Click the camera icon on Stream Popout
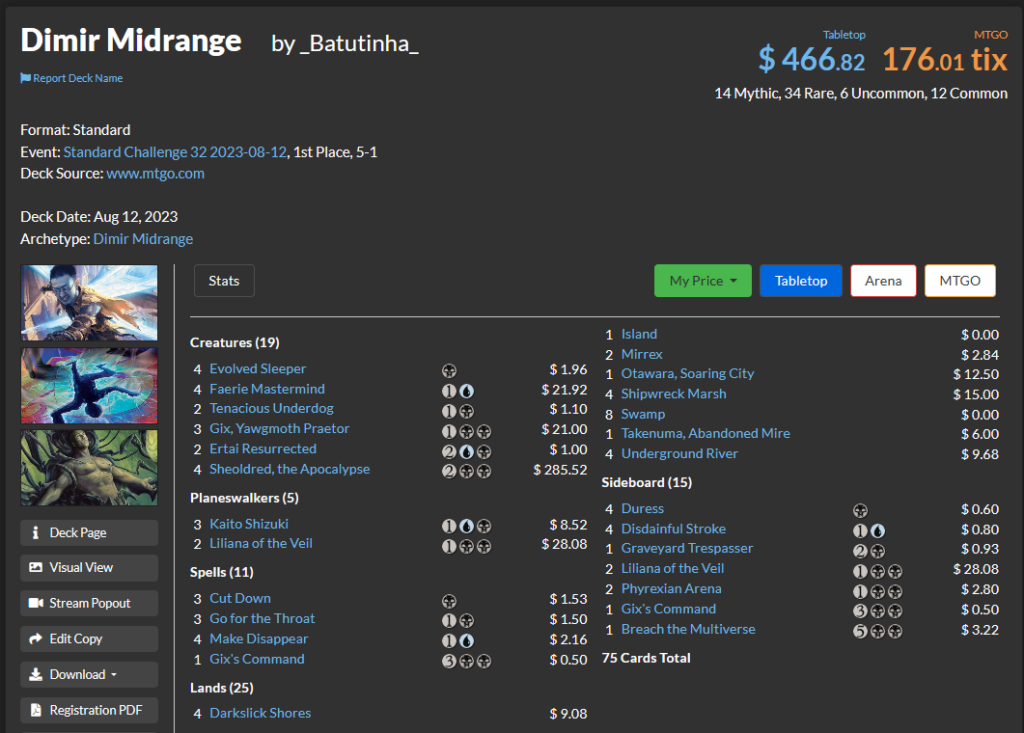 click(36, 604)
